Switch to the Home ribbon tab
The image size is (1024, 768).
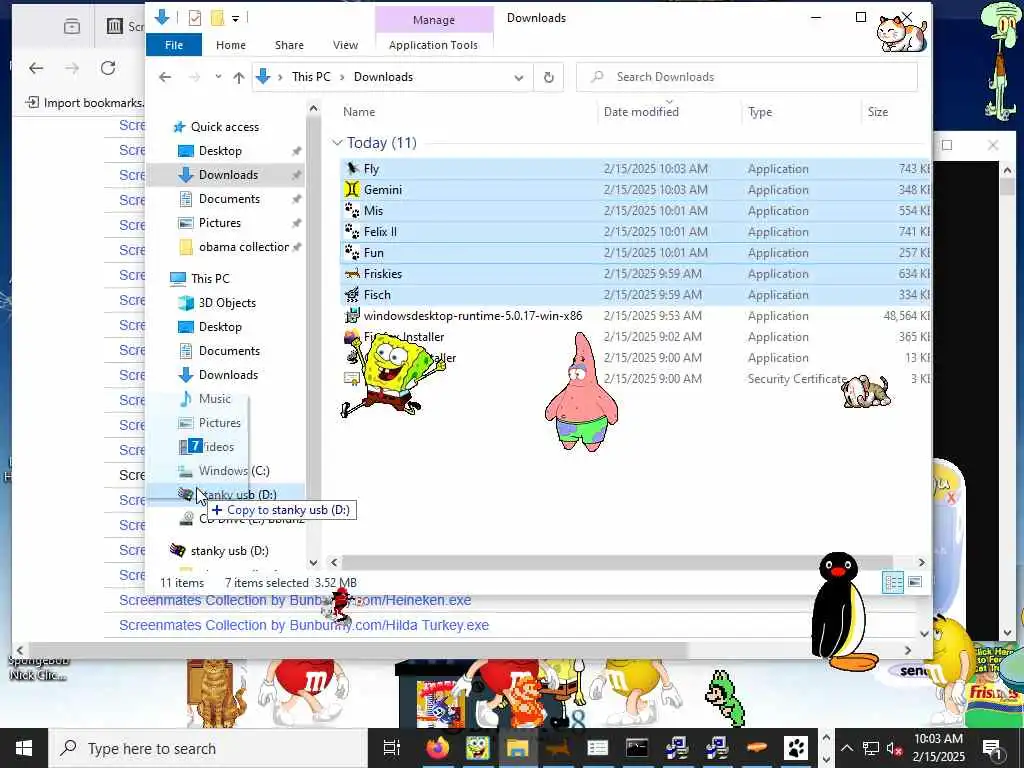[x=231, y=45]
